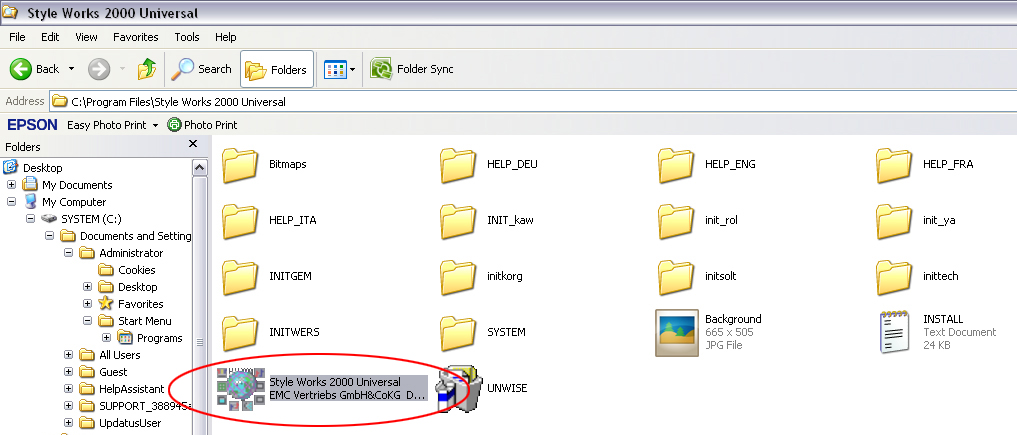The height and width of the screenshot is (435, 1017).
Task: Open the Favorites menu
Action: pos(136,37)
